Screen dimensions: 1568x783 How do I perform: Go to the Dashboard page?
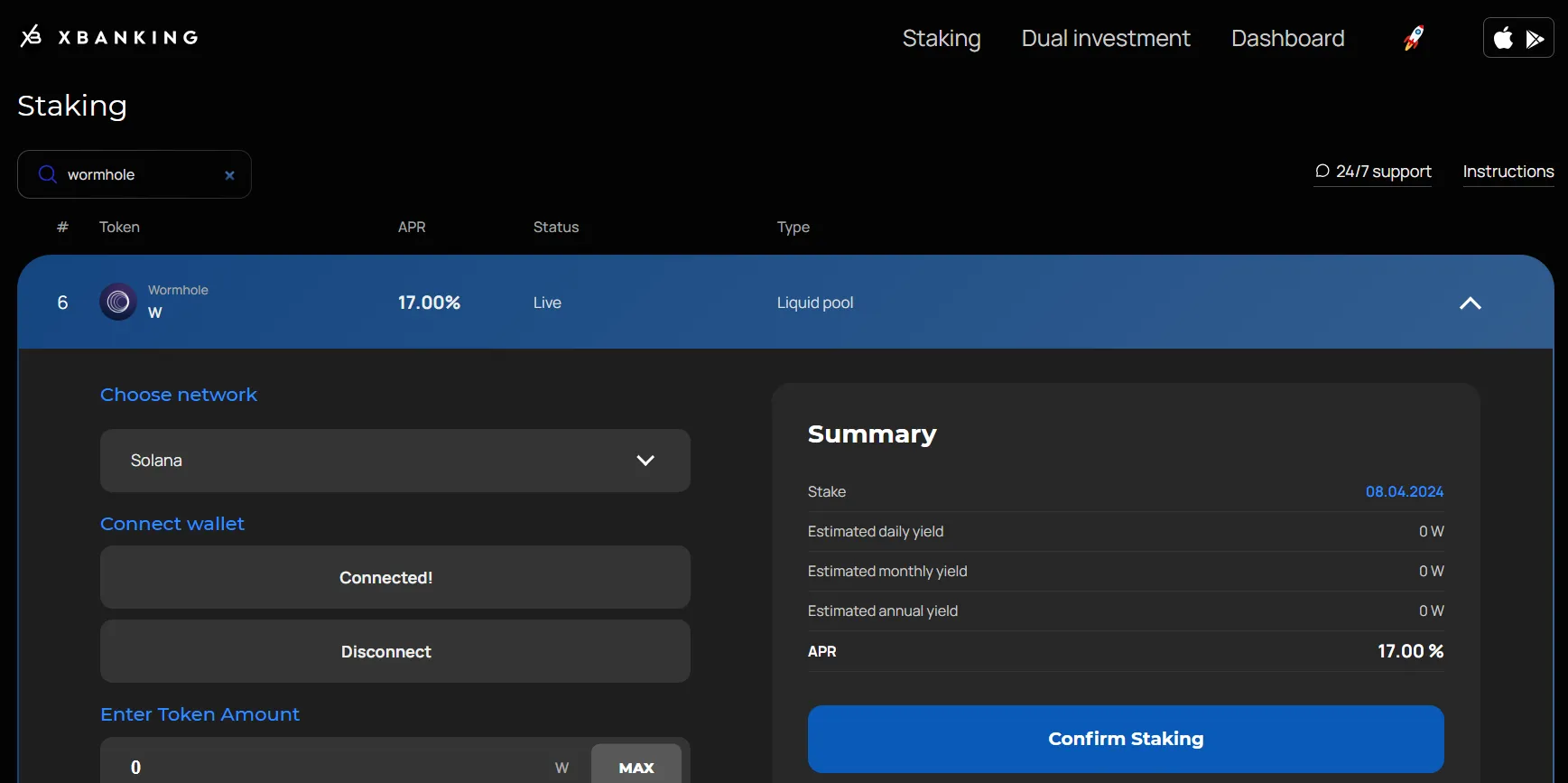pyautogui.click(x=1288, y=38)
